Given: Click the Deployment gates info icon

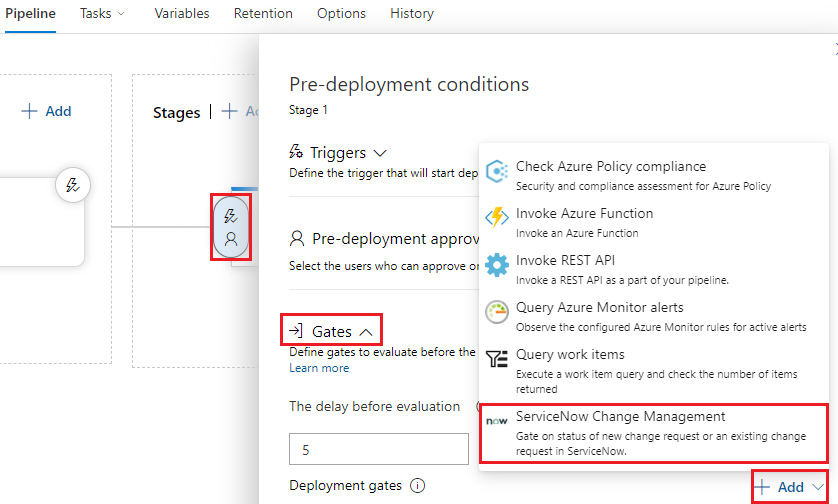Looking at the screenshot, I should click(417, 485).
